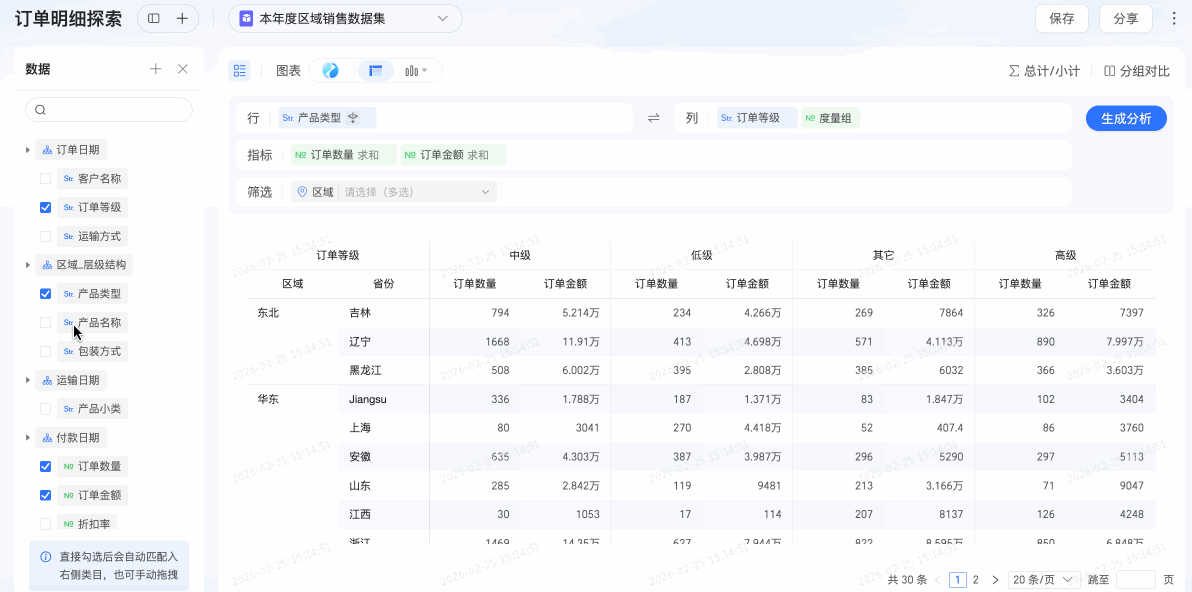1192x592 pixels.
Task: Add new field with data panel plus
Action: coord(156,69)
